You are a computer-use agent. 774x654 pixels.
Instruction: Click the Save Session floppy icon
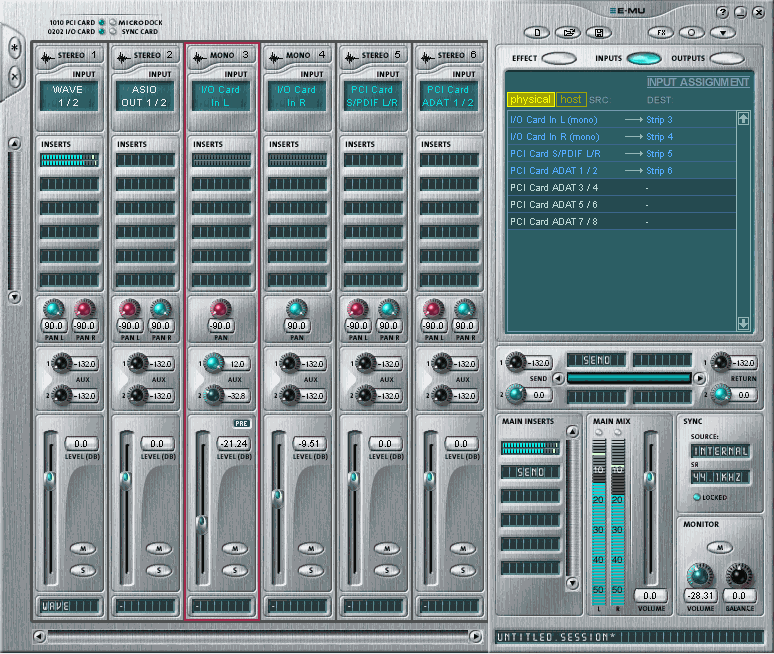pos(597,32)
